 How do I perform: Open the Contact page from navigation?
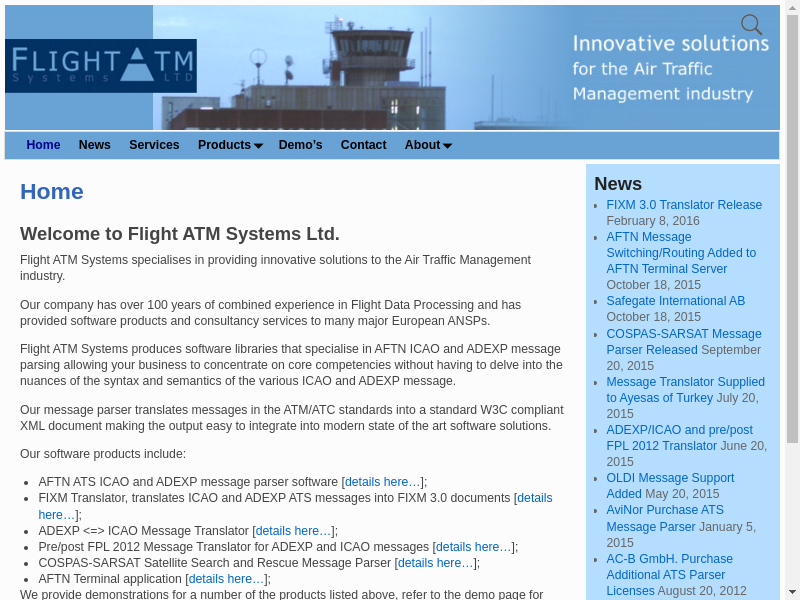363,145
